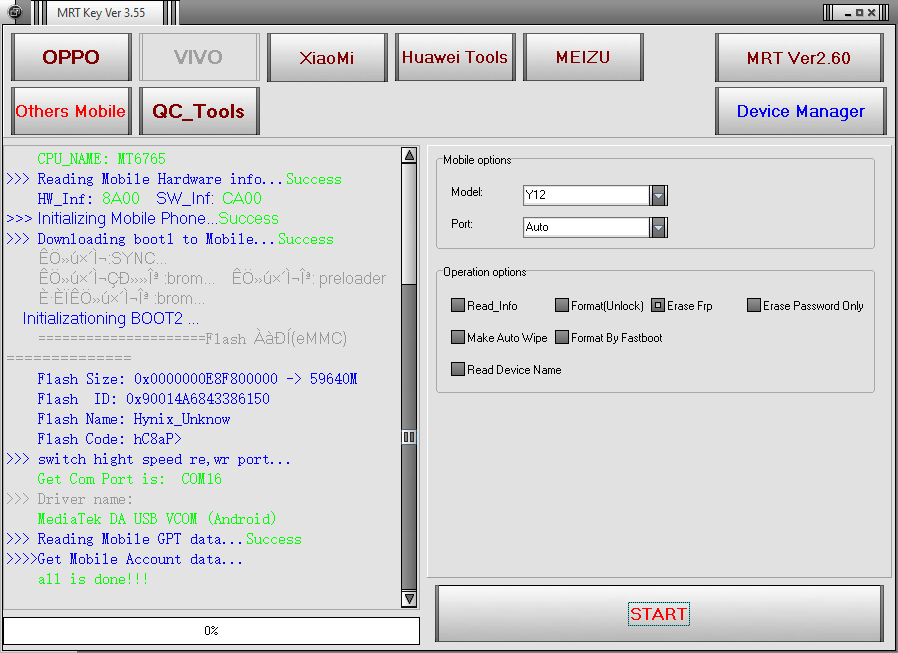Click the 'Flash Size' log line
The image size is (898, 653).
[198, 379]
